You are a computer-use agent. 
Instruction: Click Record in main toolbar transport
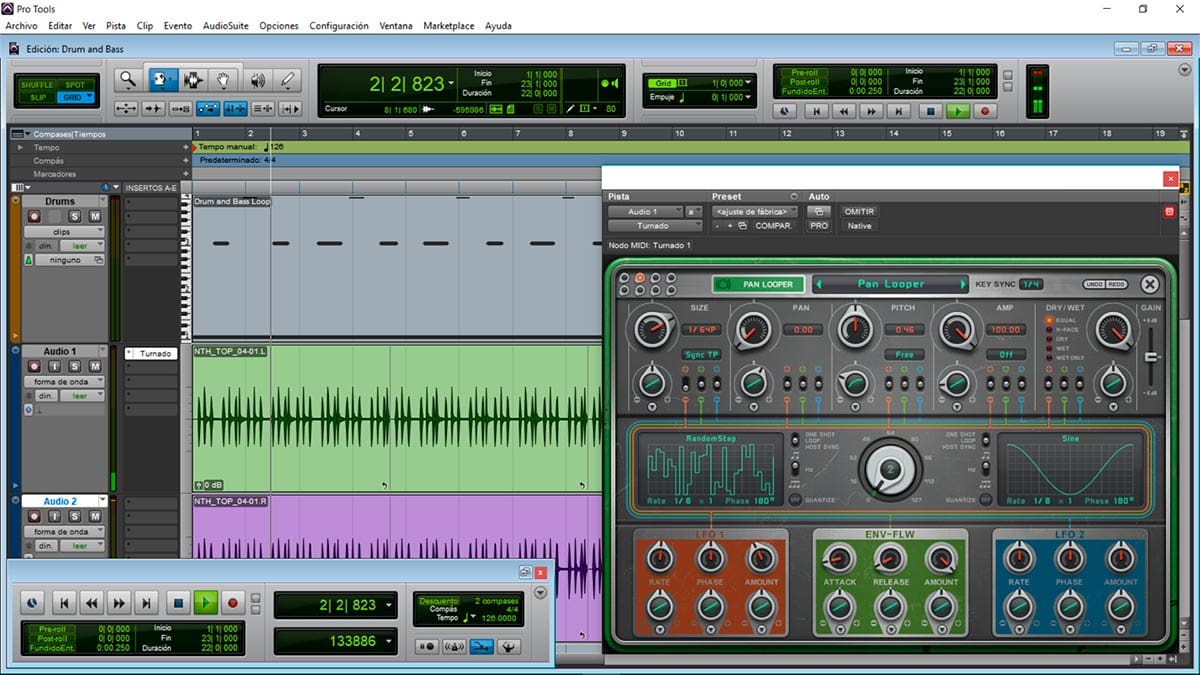(985, 112)
